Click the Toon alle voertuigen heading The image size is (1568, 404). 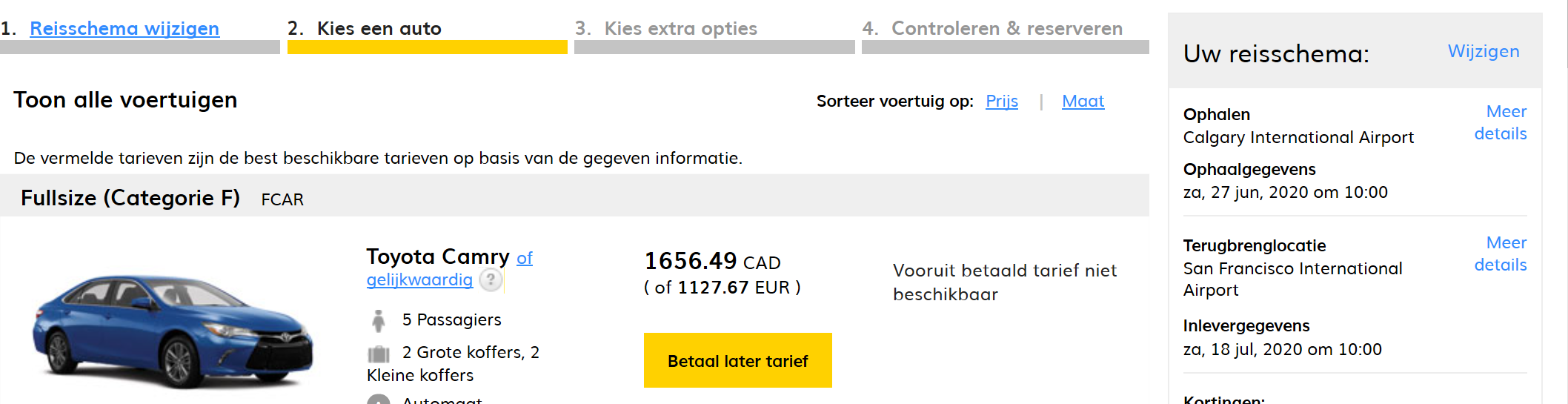(125, 99)
